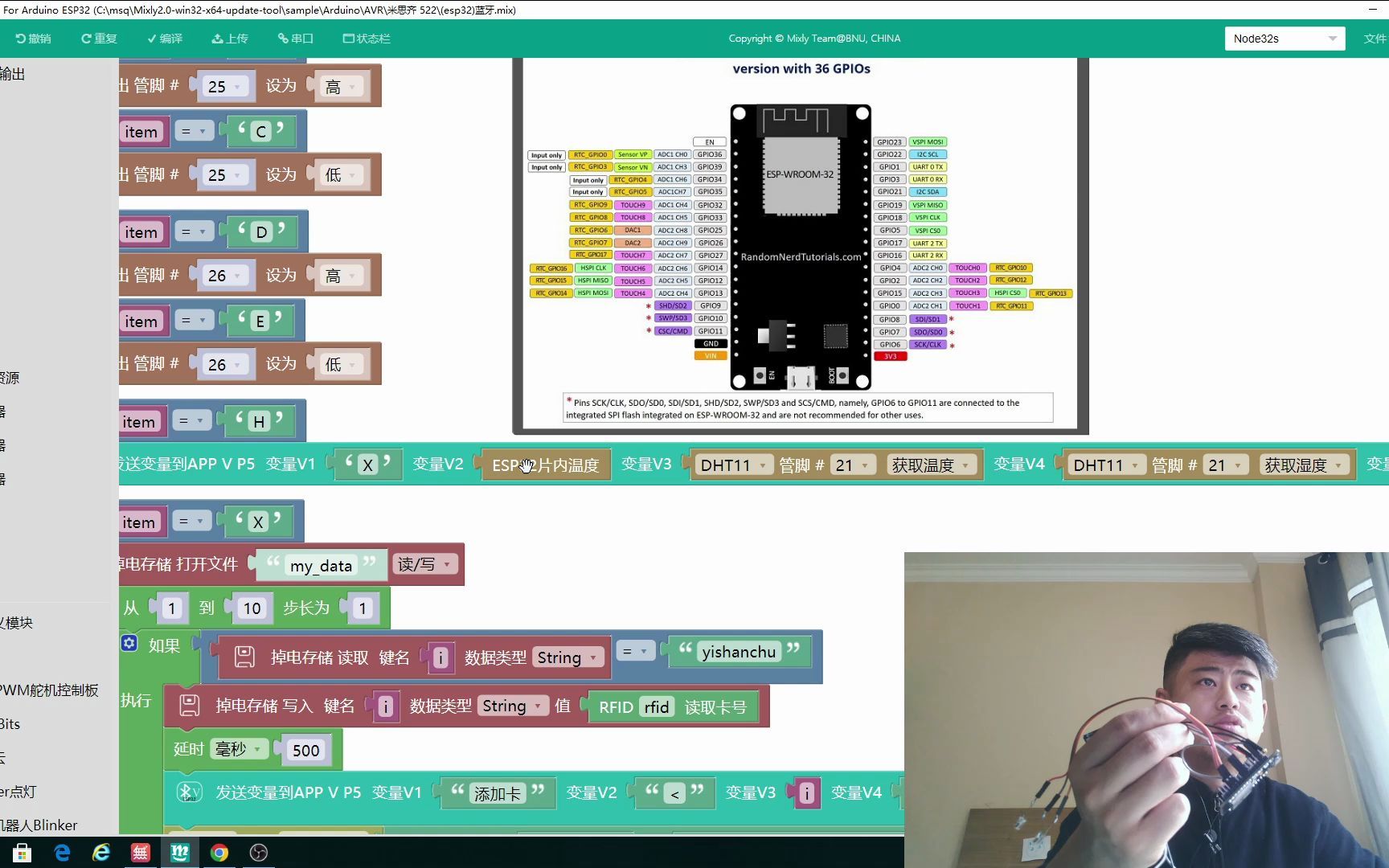Screen dimensions: 1389x868
Task: Click the 重复 redo toolbar button
Action: click(x=99, y=39)
